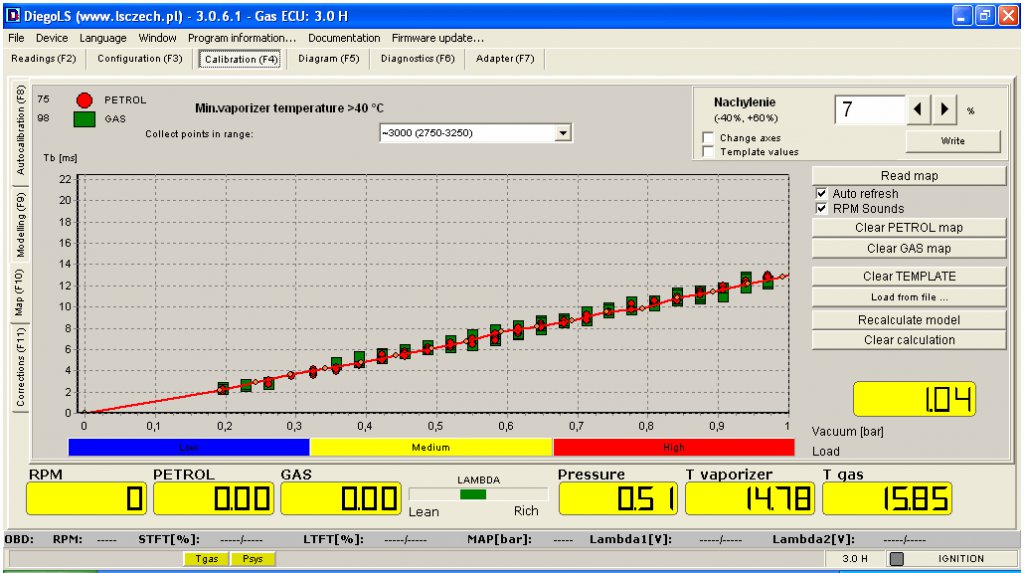Uncheck the RPM Sounds option
Image resolution: width=1024 pixels, height=573 pixels.
[822, 208]
